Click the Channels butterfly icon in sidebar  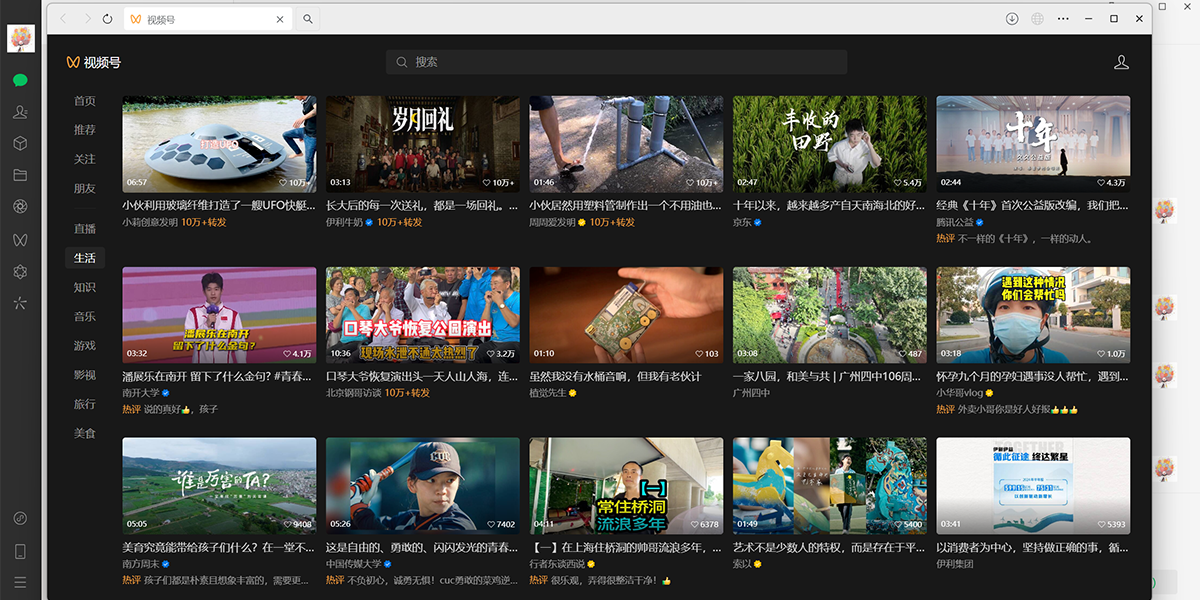(20, 240)
